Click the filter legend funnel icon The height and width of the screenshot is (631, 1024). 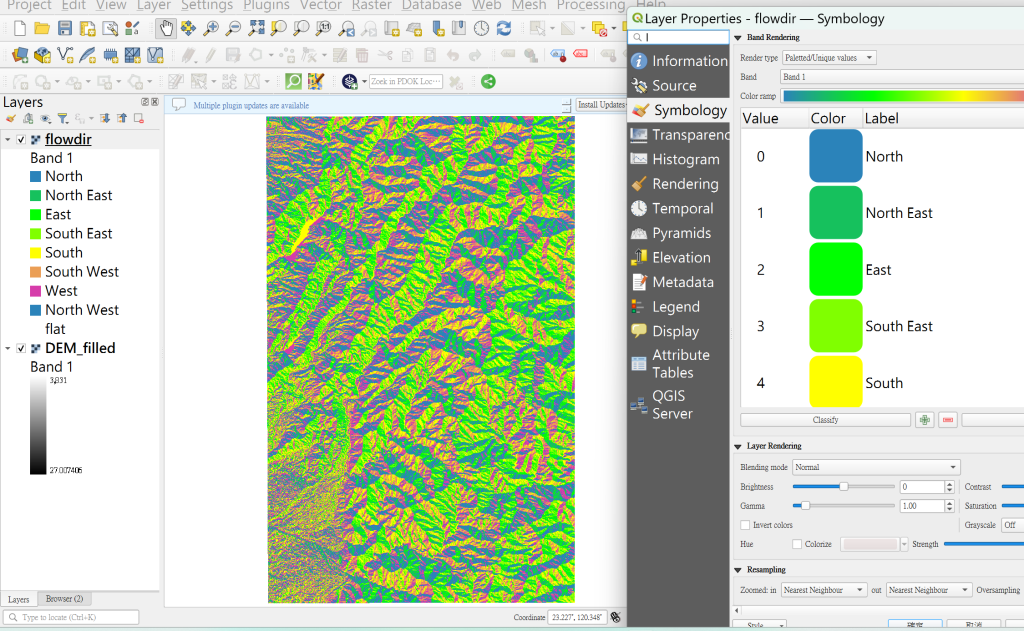(63, 119)
